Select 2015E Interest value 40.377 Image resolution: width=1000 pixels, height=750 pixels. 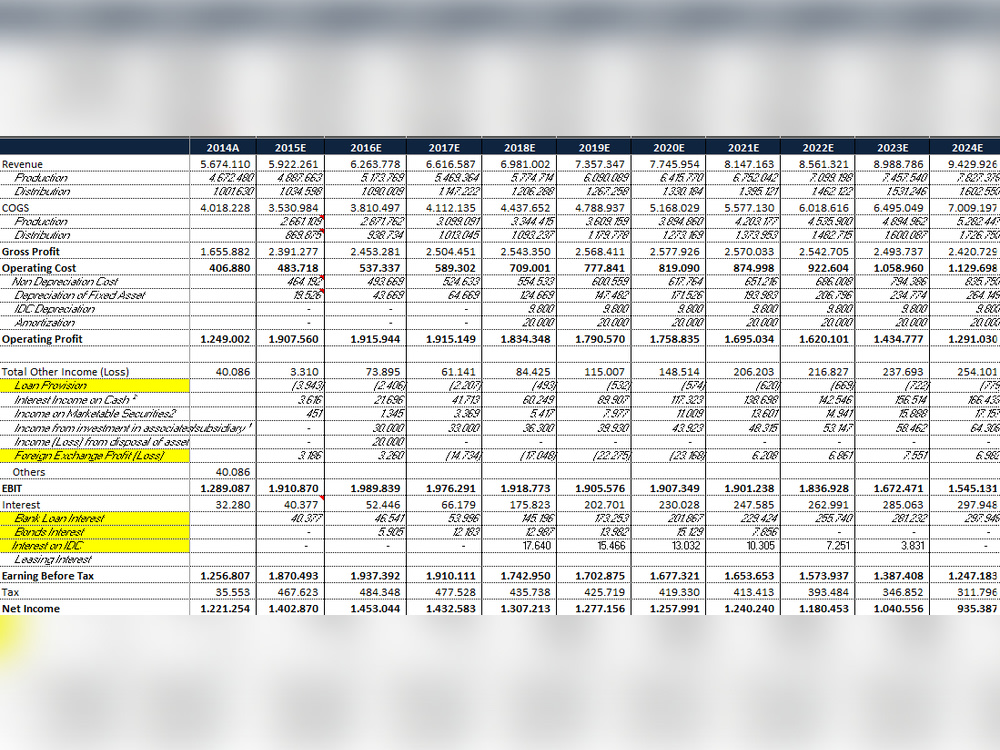(301, 504)
